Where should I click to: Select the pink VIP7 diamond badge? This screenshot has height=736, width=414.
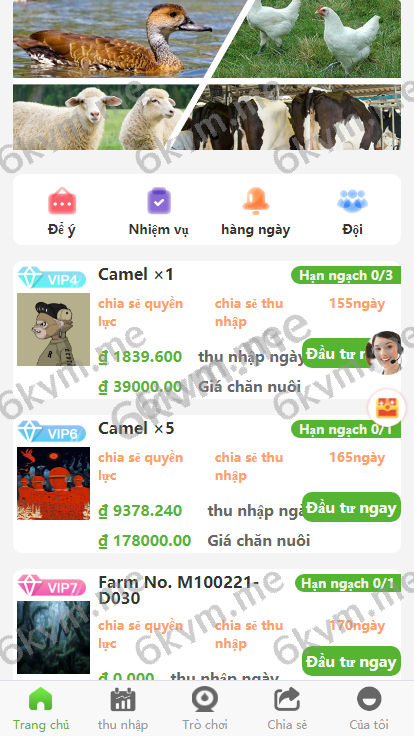(x=52, y=586)
